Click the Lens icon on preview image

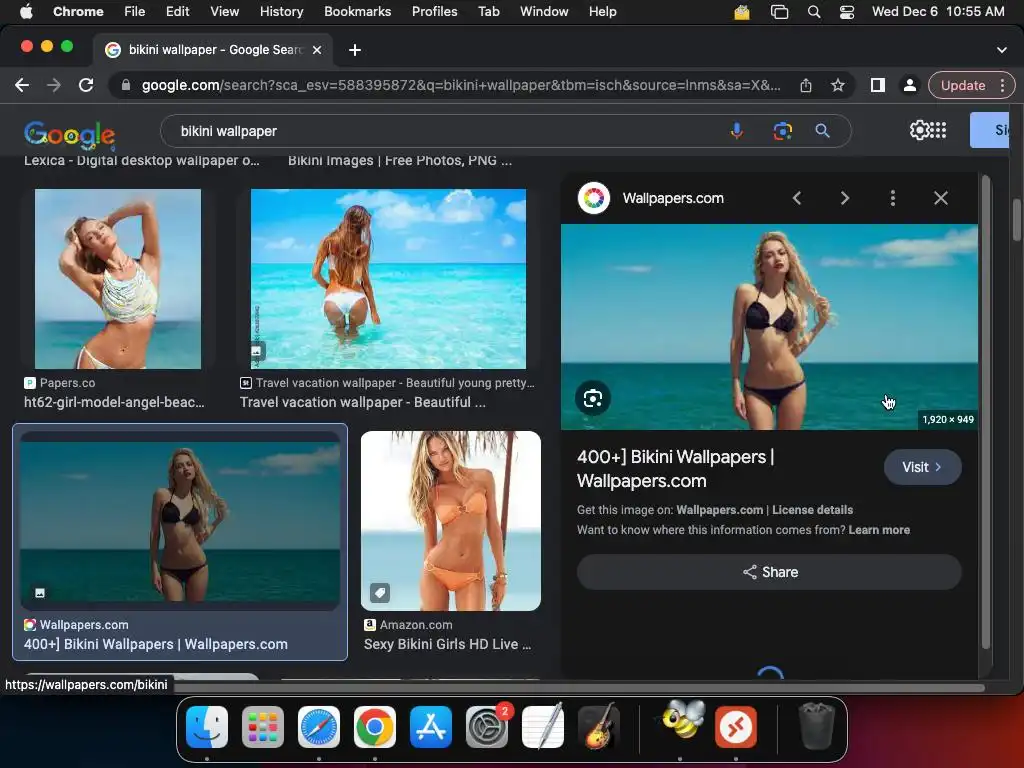tap(593, 398)
